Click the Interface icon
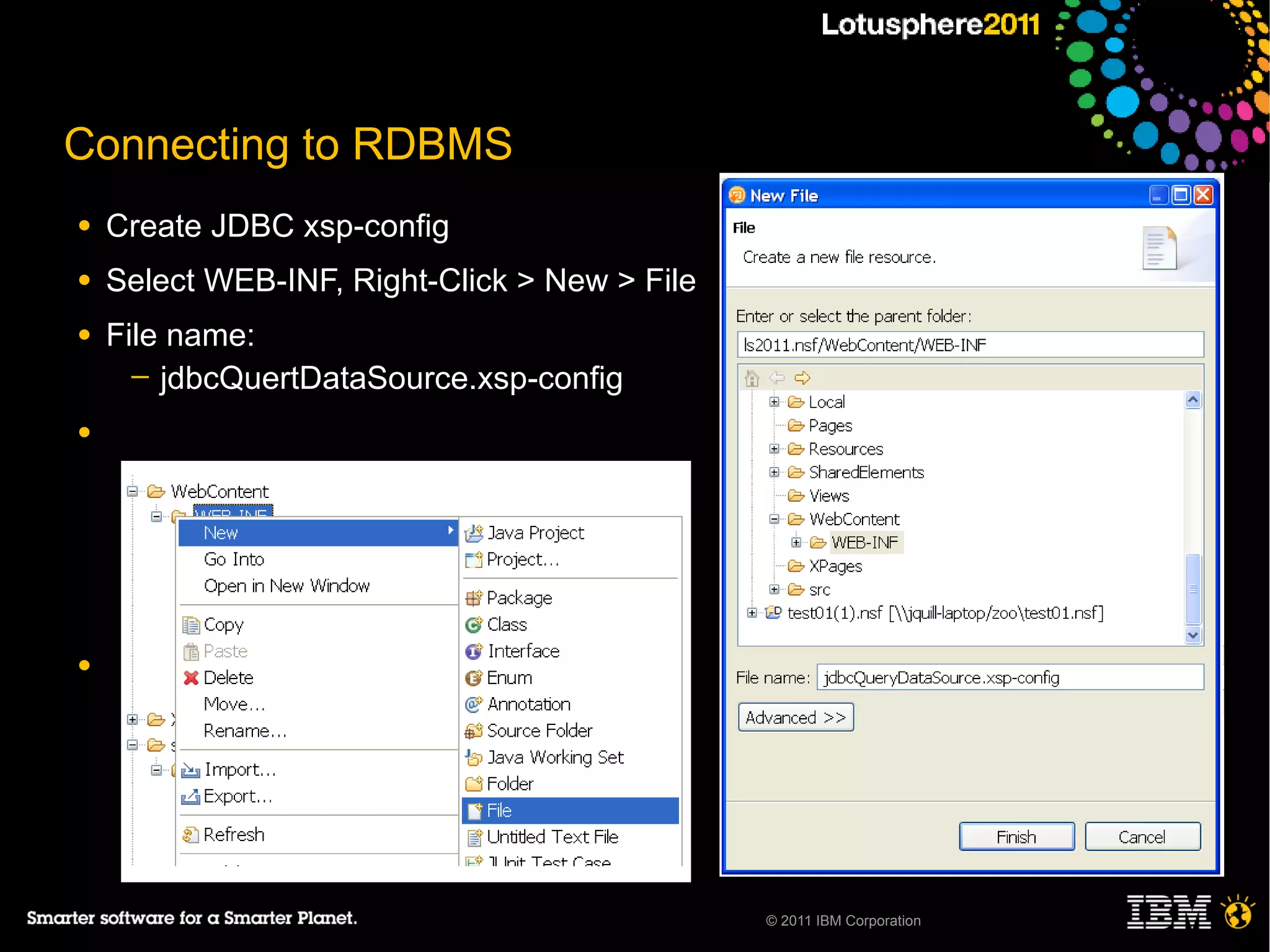 pyautogui.click(x=474, y=652)
